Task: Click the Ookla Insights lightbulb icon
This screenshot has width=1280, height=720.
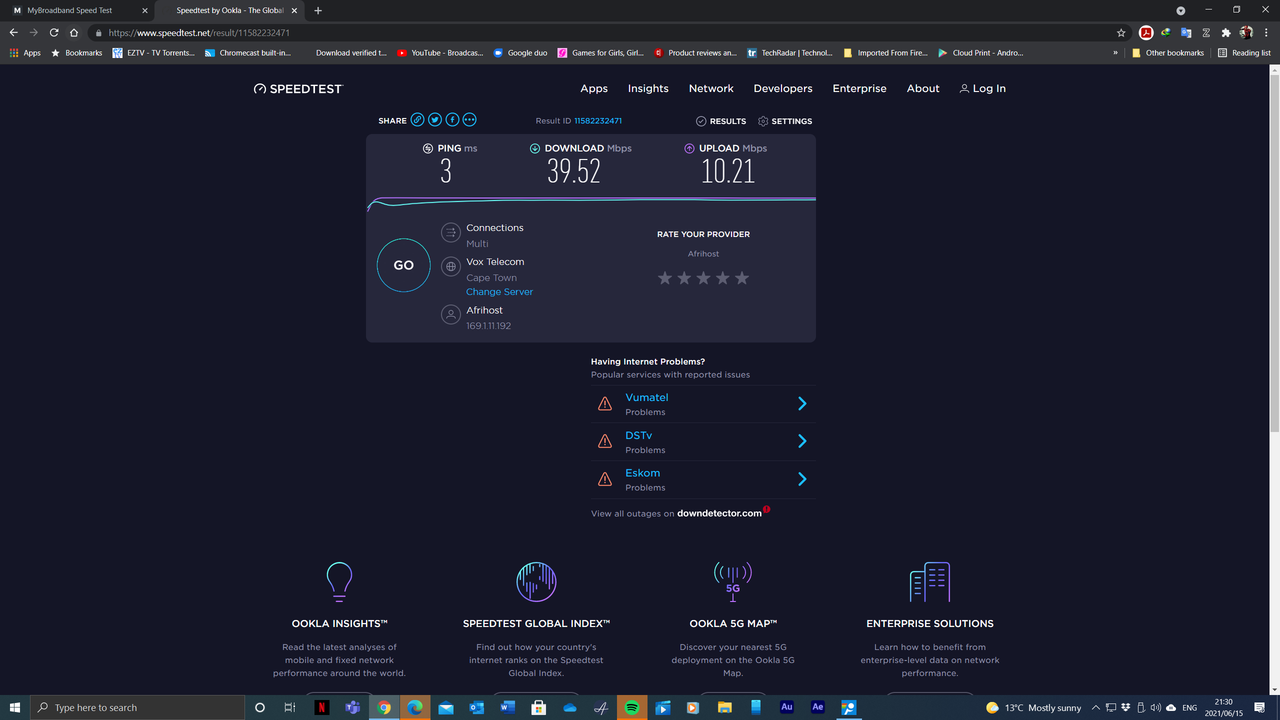Action: (340, 581)
